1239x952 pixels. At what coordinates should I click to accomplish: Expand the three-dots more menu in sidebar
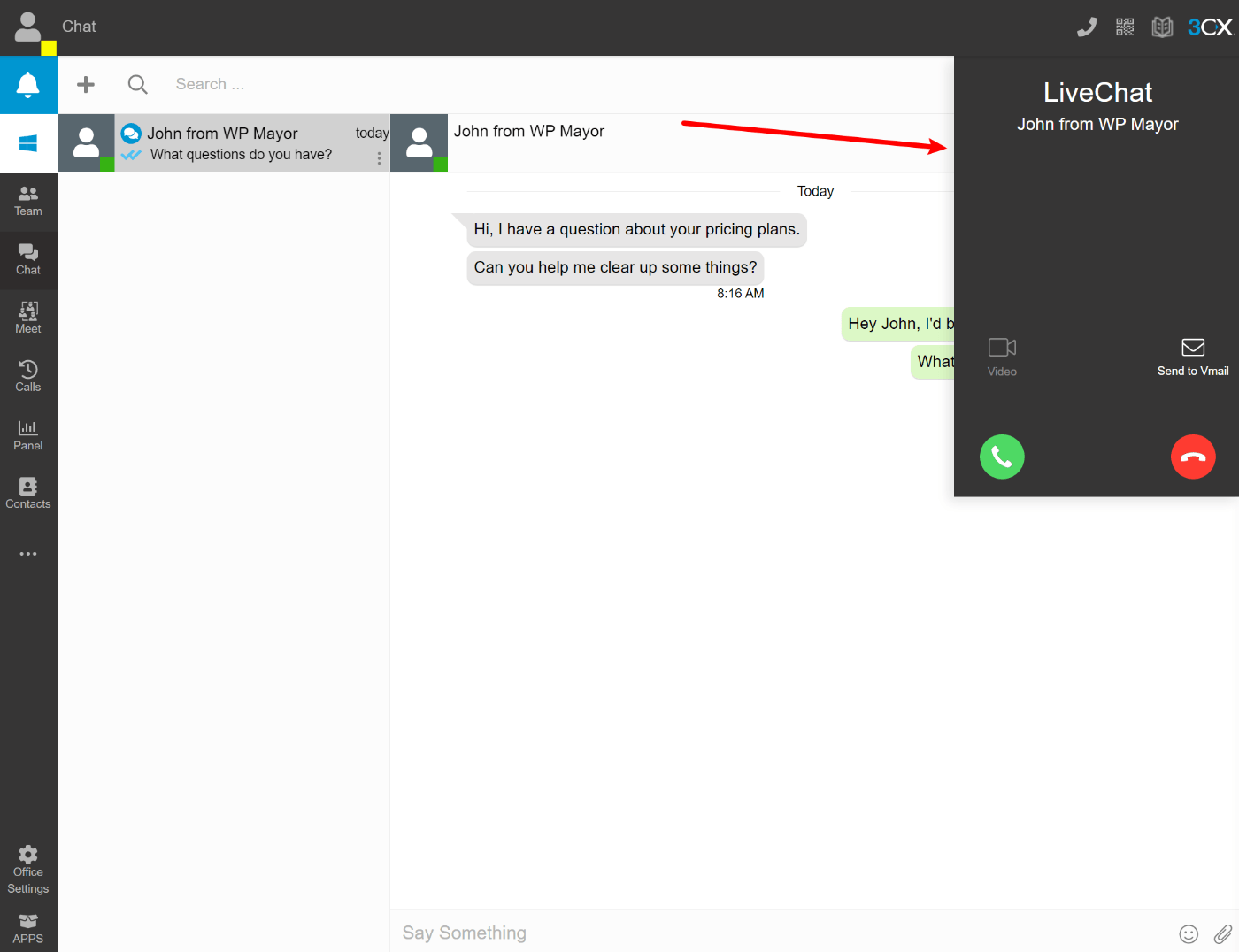[x=28, y=554]
